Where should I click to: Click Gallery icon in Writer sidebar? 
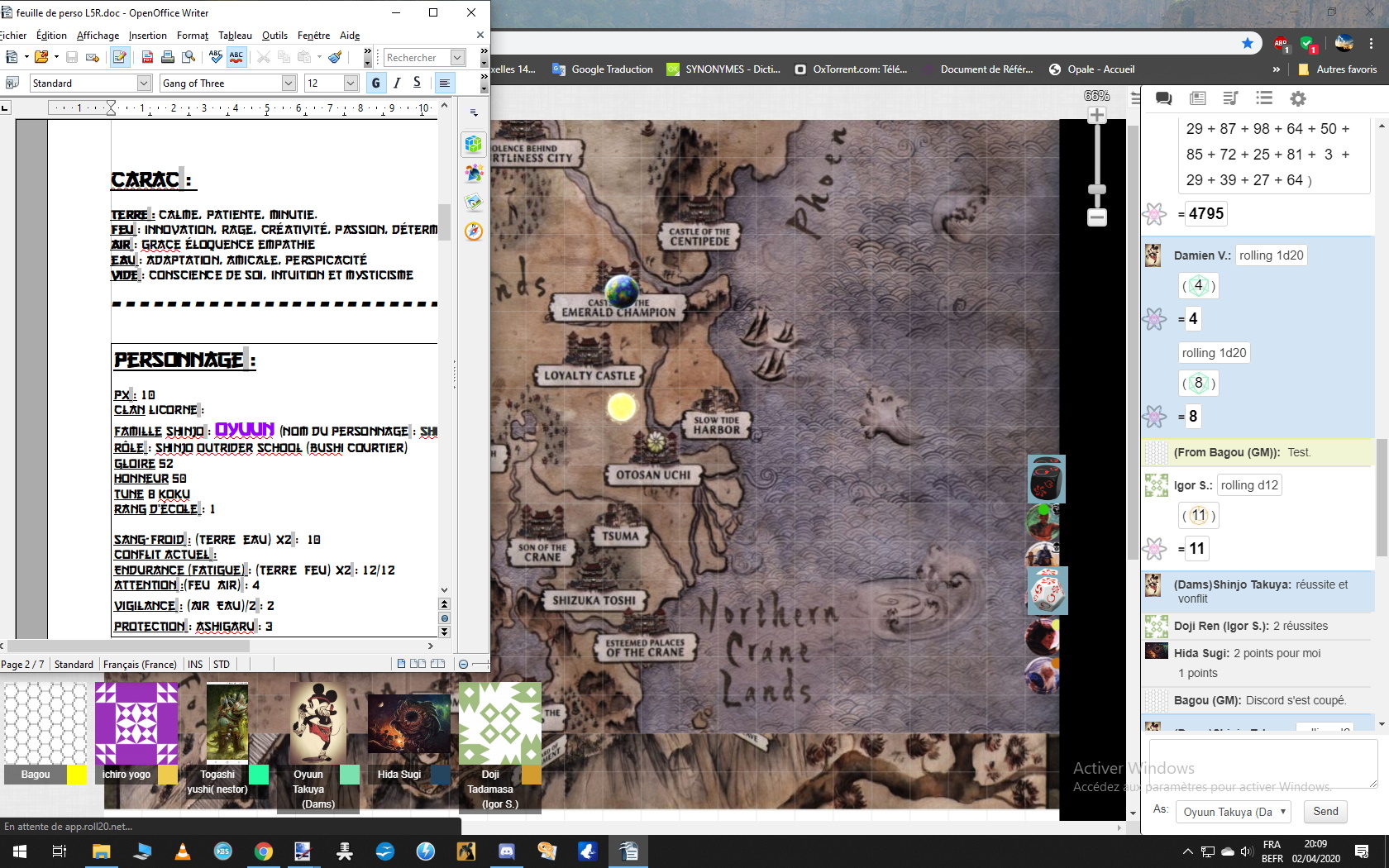474,202
